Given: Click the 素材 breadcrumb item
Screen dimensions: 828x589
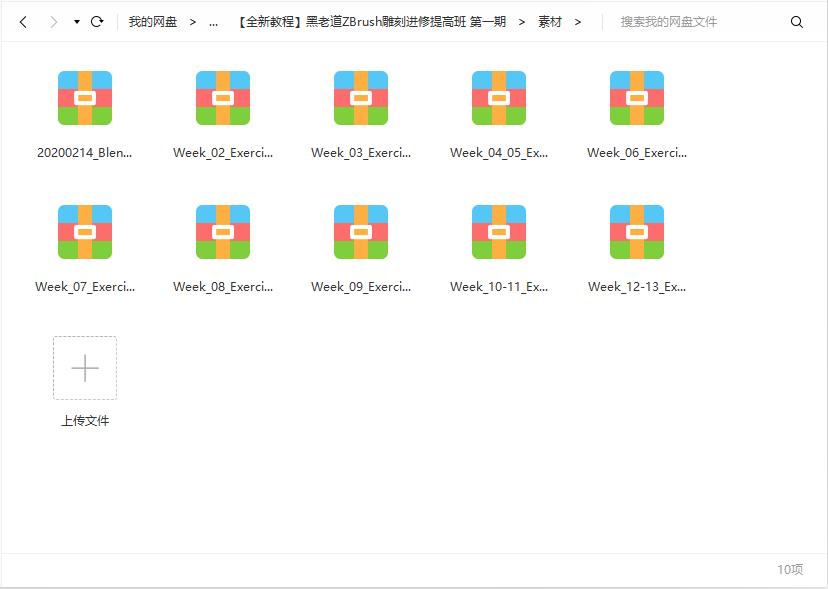Looking at the screenshot, I should (x=549, y=22).
